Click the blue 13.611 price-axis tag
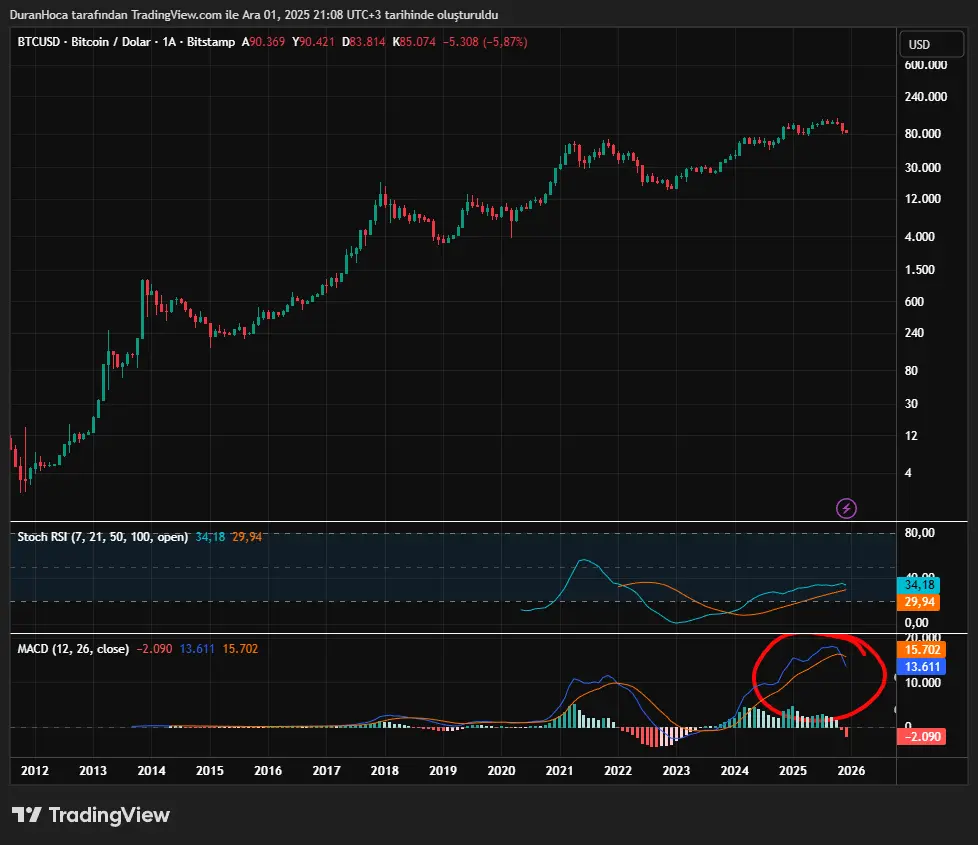 coord(921,666)
